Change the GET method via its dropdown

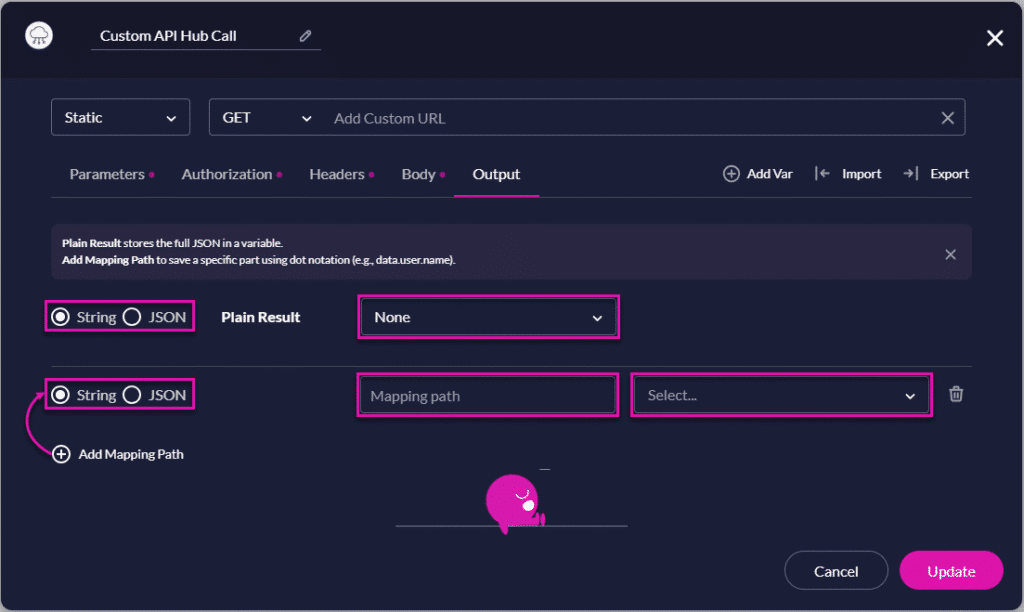pyautogui.click(x=263, y=117)
